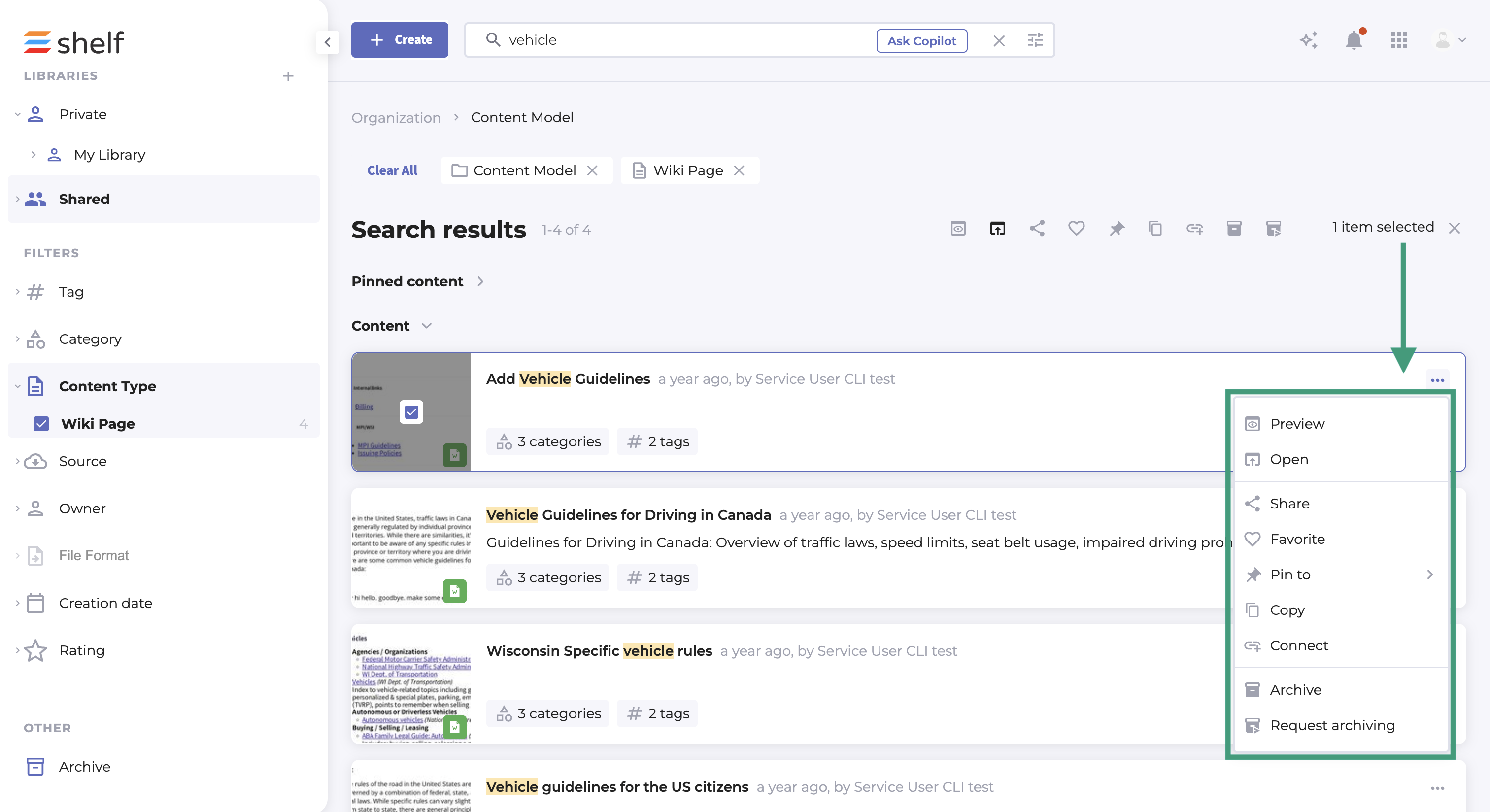This screenshot has height=812, width=1490.
Task: Expand the Tag filter
Action: 70,292
